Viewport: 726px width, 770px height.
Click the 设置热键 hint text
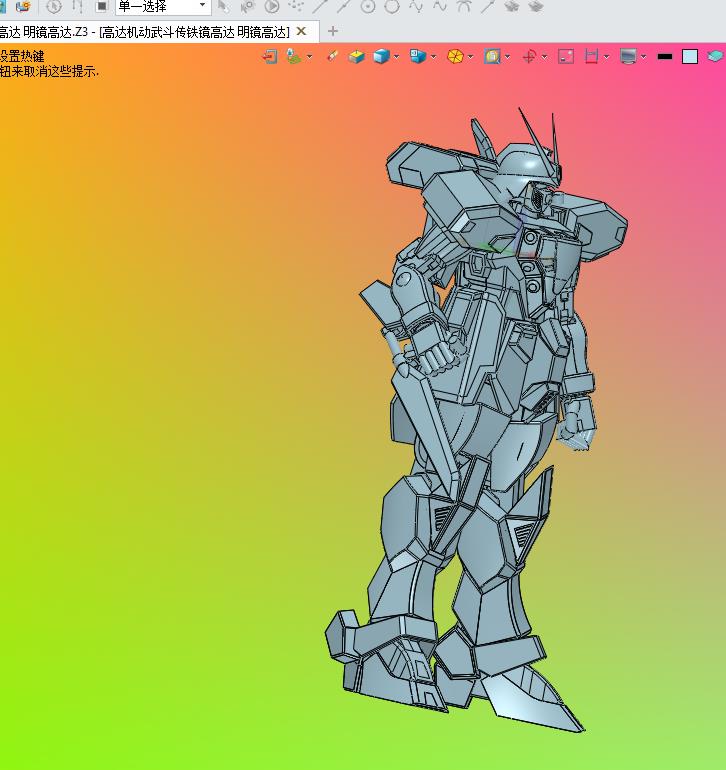[x=22, y=56]
